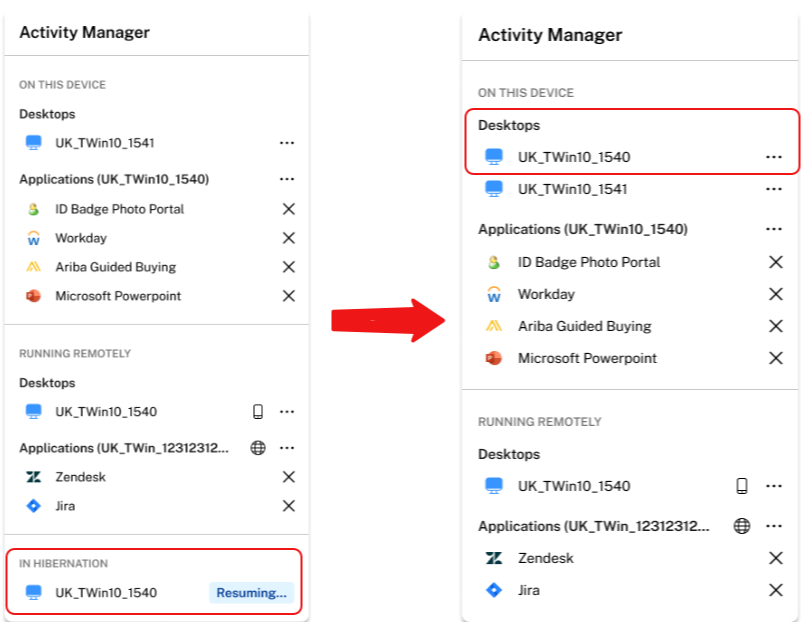This screenshot has width=801, height=622.
Task: Select UK_TWin10_1541 desktop in the right panel
Action: point(572,189)
